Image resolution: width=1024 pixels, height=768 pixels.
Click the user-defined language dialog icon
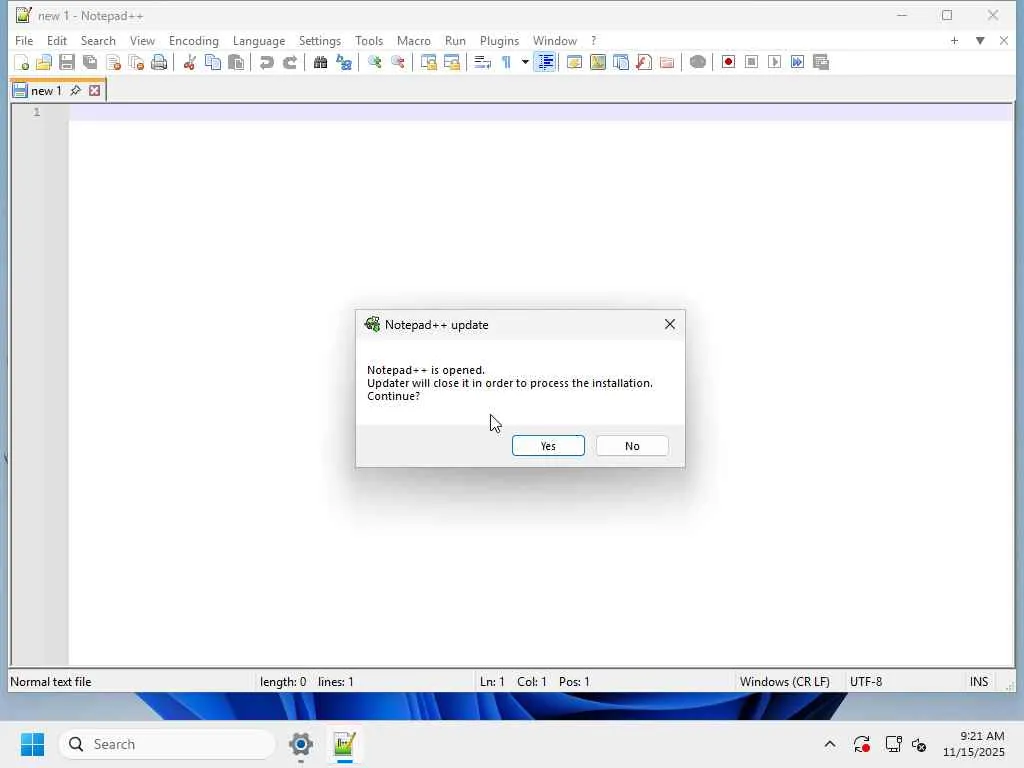pyautogui.click(x=575, y=63)
